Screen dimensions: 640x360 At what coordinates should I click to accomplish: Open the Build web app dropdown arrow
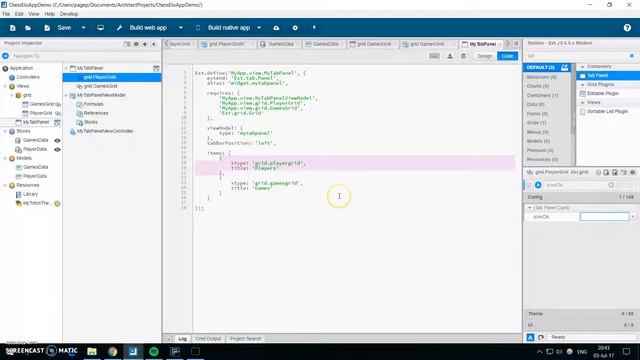180,28
